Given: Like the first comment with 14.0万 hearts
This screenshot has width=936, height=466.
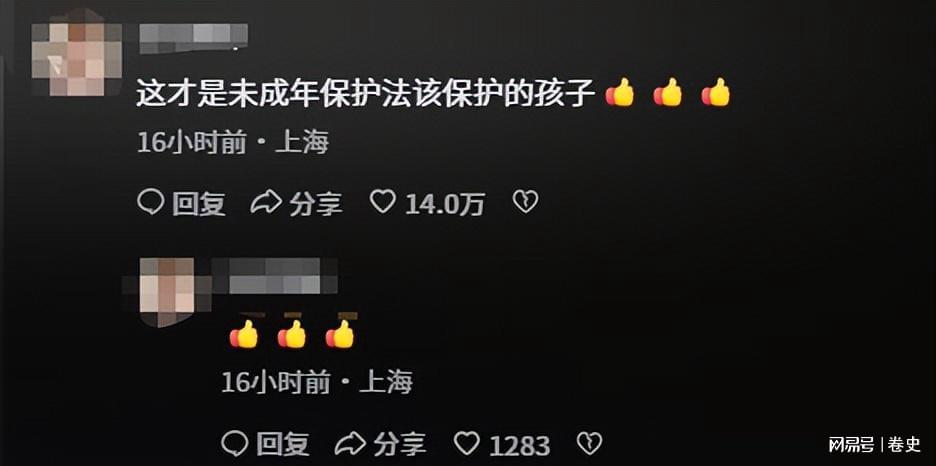Looking at the screenshot, I should point(382,202).
